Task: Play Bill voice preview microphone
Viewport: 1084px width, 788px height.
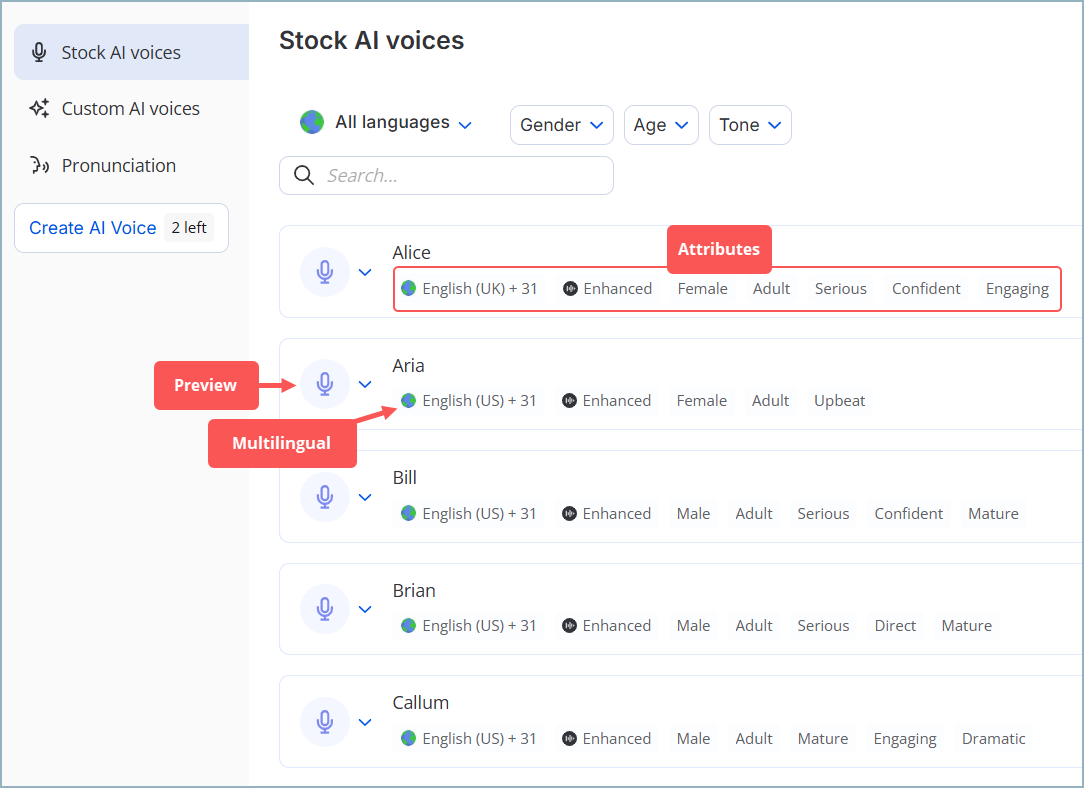Action: pos(325,497)
